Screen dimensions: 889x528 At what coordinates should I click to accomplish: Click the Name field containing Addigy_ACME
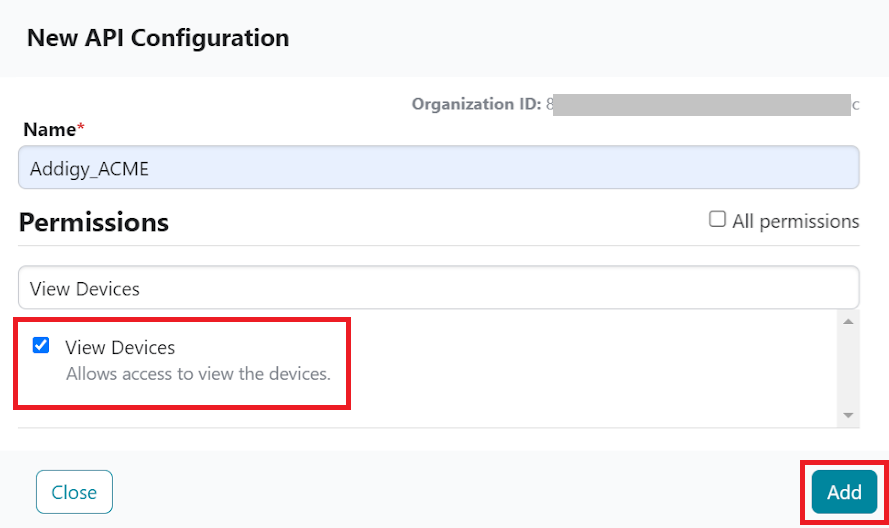[x=439, y=168]
